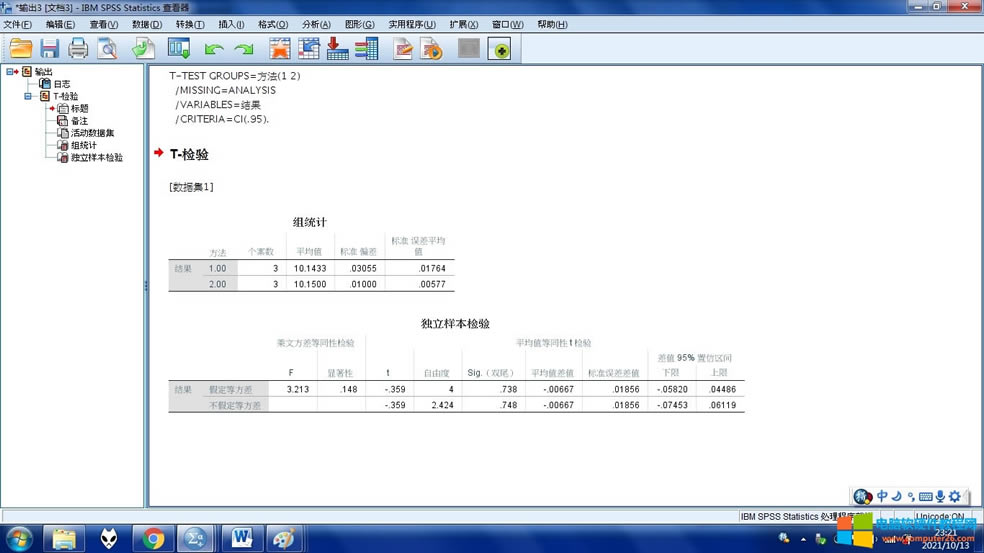This screenshot has height=553, width=984.
Task: Click the Print icon in toolbar
Action: [78, 48]
